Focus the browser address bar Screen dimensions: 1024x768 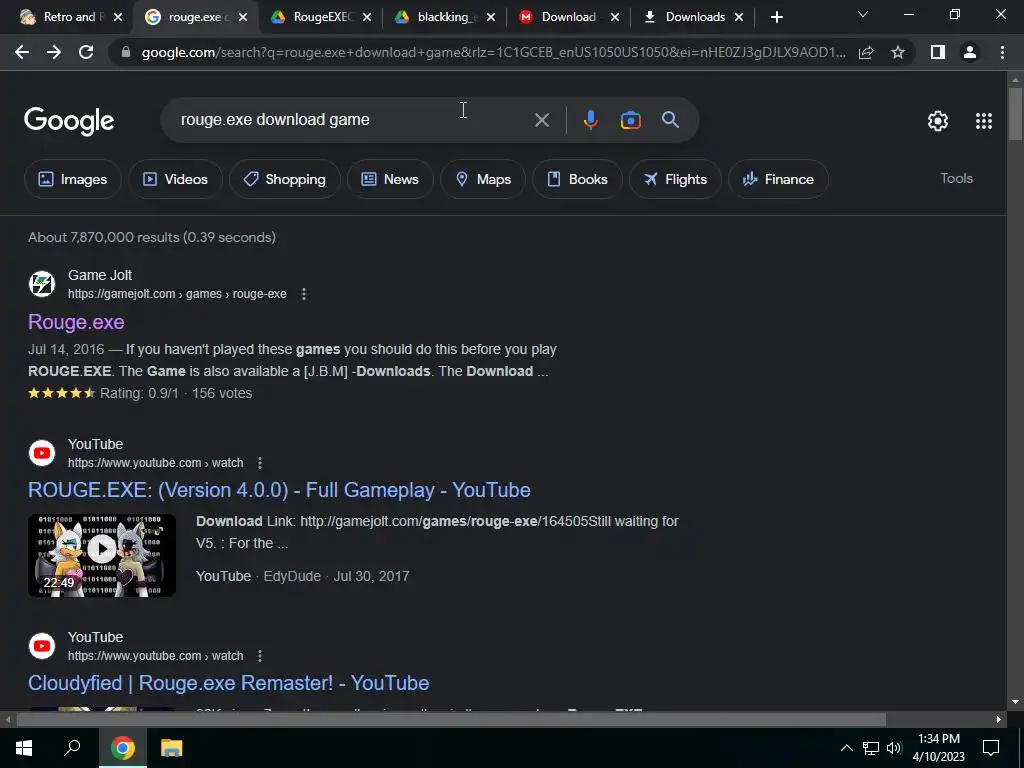click(x=493, y=52)
